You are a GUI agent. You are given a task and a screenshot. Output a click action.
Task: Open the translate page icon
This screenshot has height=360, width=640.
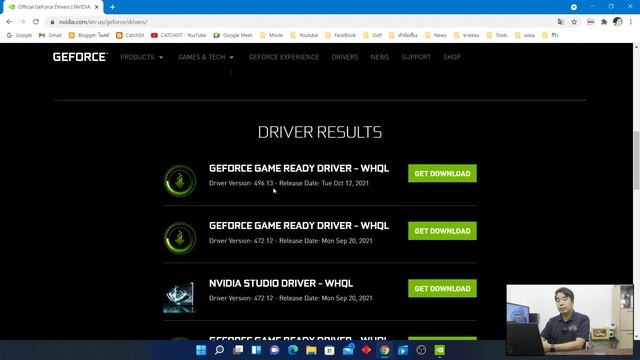[x=561, y=22]
